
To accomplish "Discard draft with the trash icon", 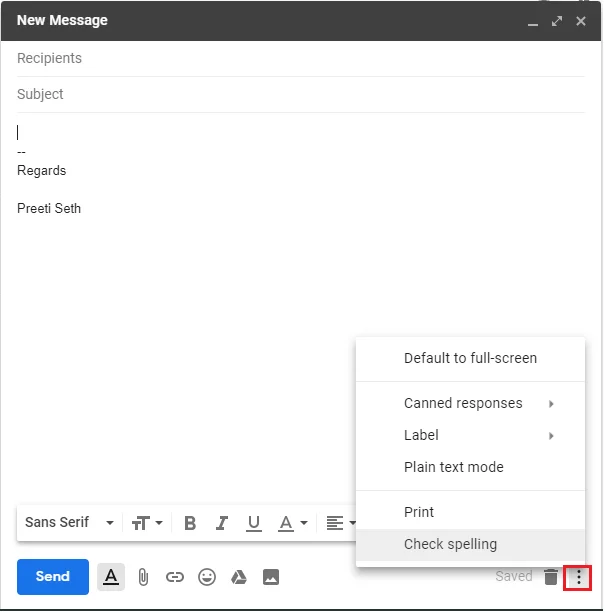I will pyautogui.click(x=551, y=577).
